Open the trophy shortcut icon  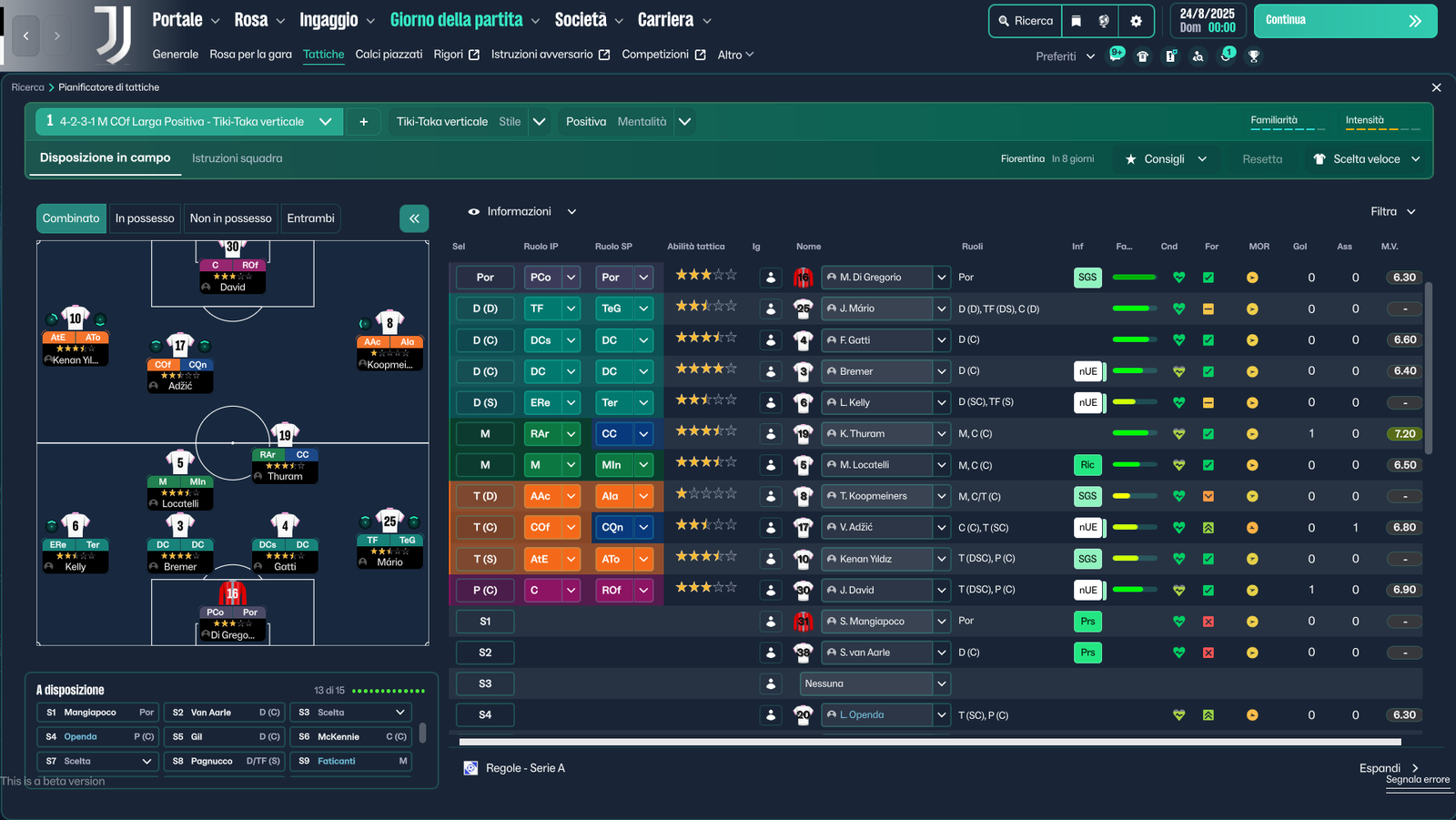coord(1254,56)
